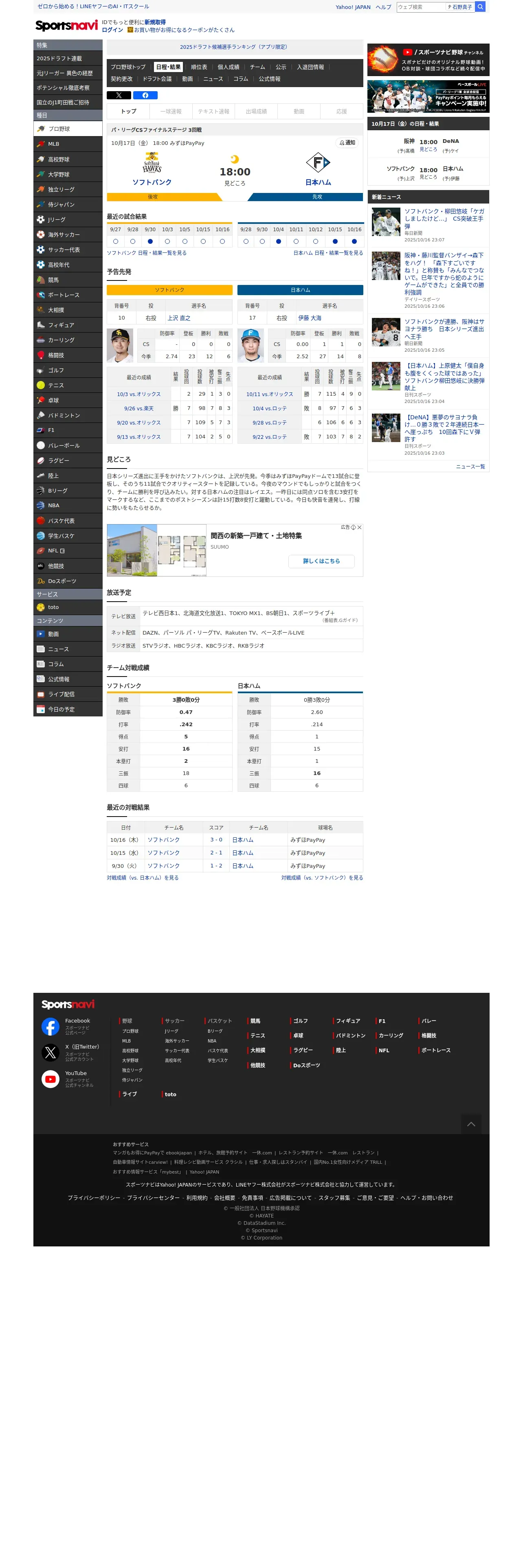Open 動画 under コンテンツ in the sidebar
523x1568 pixels.
point(68,634)
